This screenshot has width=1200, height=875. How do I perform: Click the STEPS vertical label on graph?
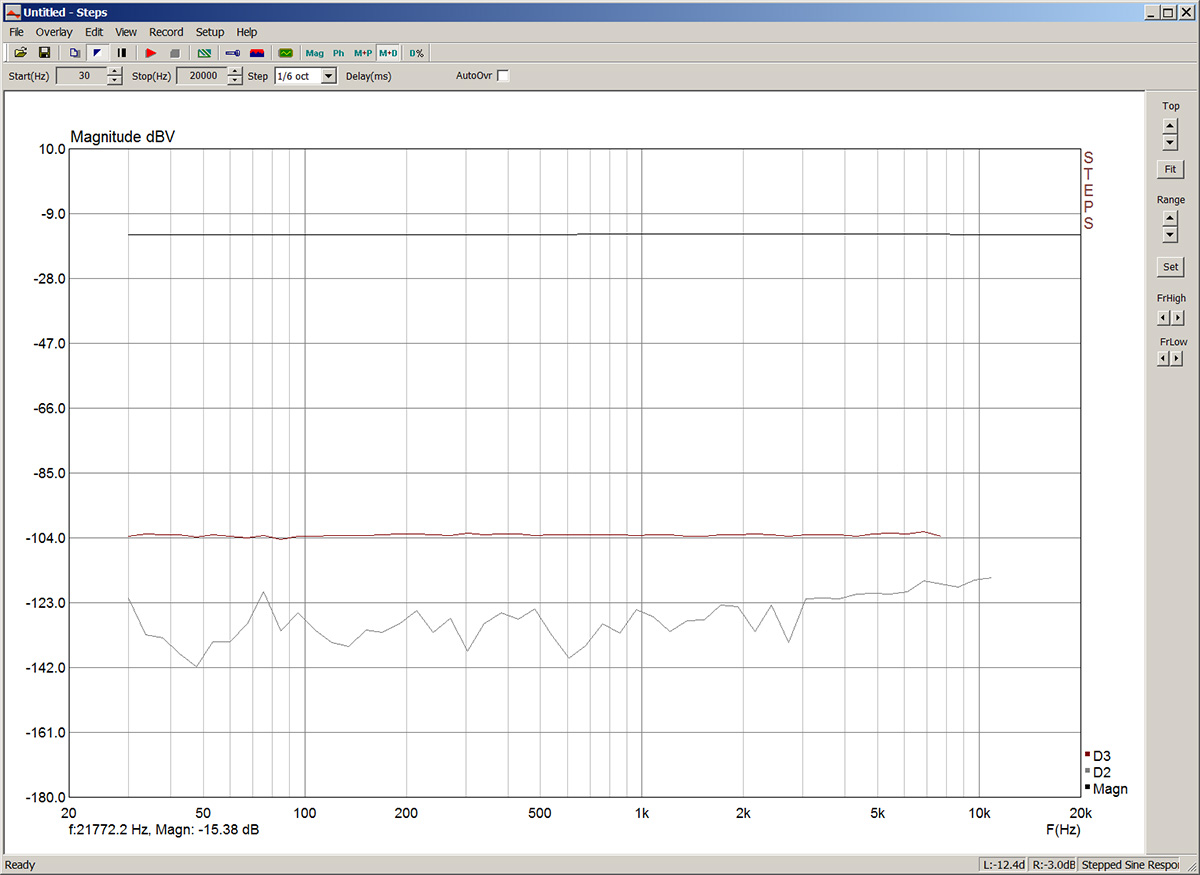click(x=1088, y=190)
